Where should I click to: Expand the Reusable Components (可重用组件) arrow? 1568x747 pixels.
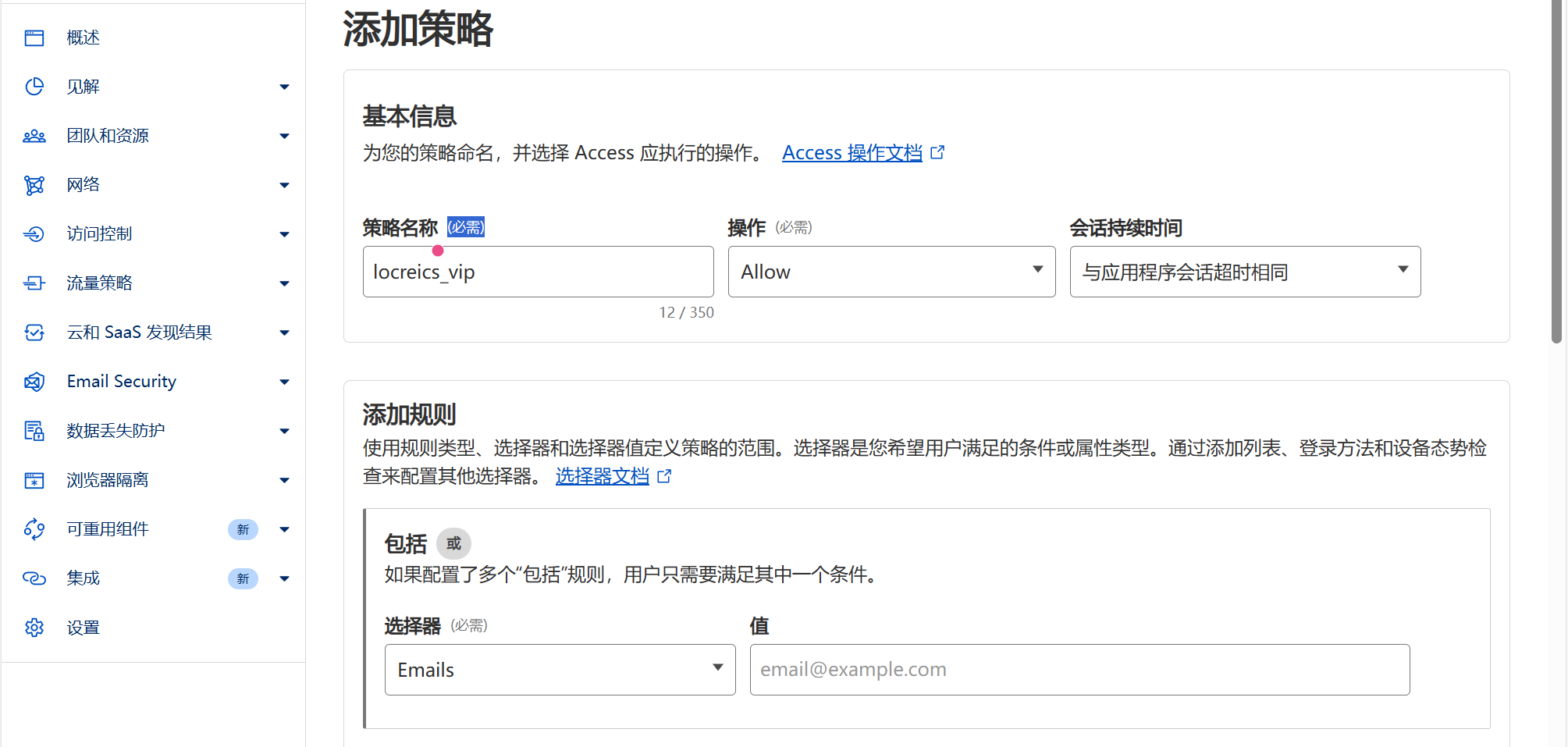click(x=284, y=529)
